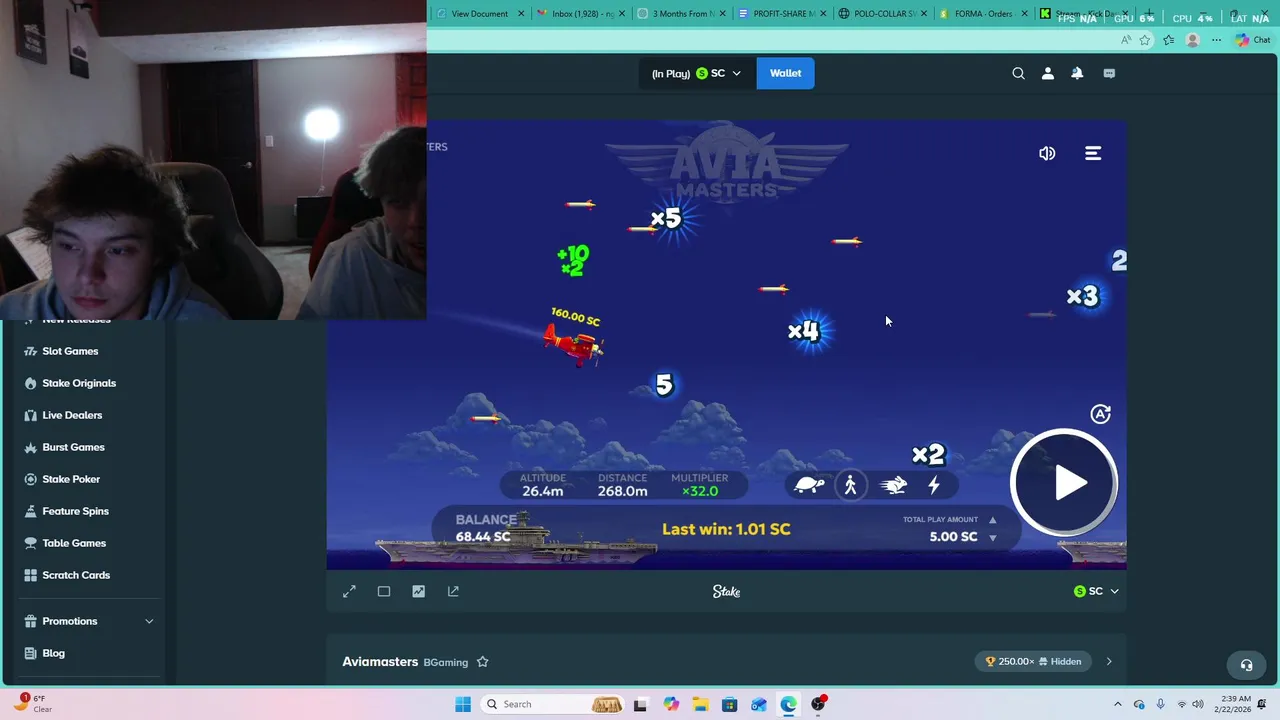The height and width of the screenshot is (720, 1280).
Task: Select the turtle slow speed option
Action: click(x=809, y=485)
